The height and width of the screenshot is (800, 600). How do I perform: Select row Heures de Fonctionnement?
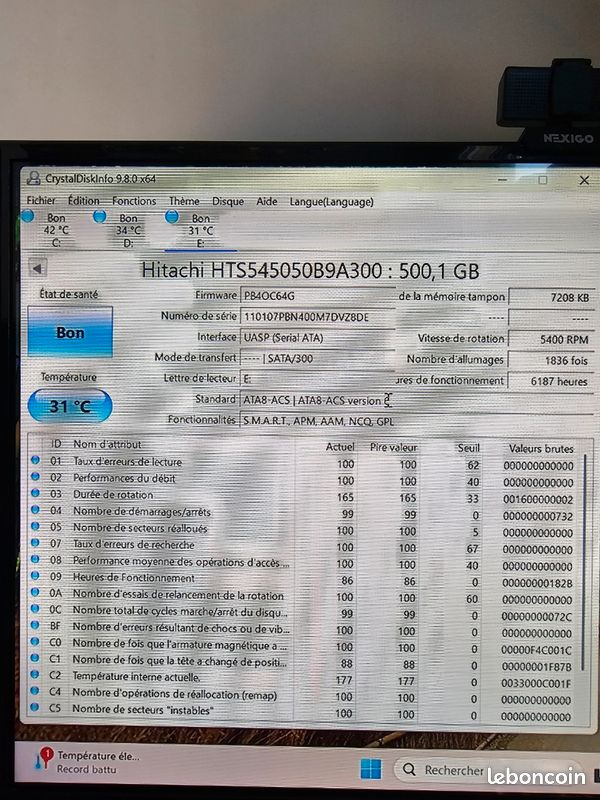(x=304, y=580)
